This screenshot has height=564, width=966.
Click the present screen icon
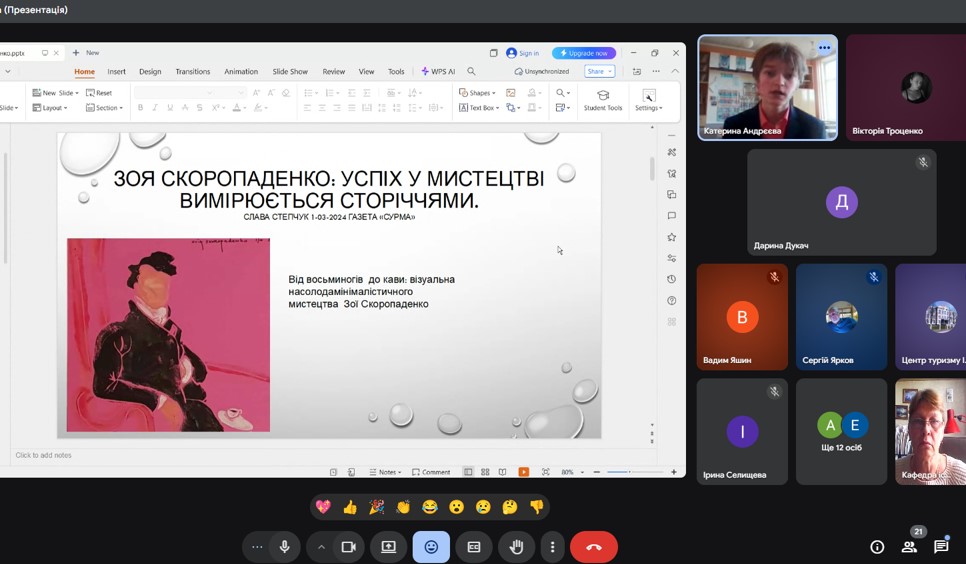[388, 547]
